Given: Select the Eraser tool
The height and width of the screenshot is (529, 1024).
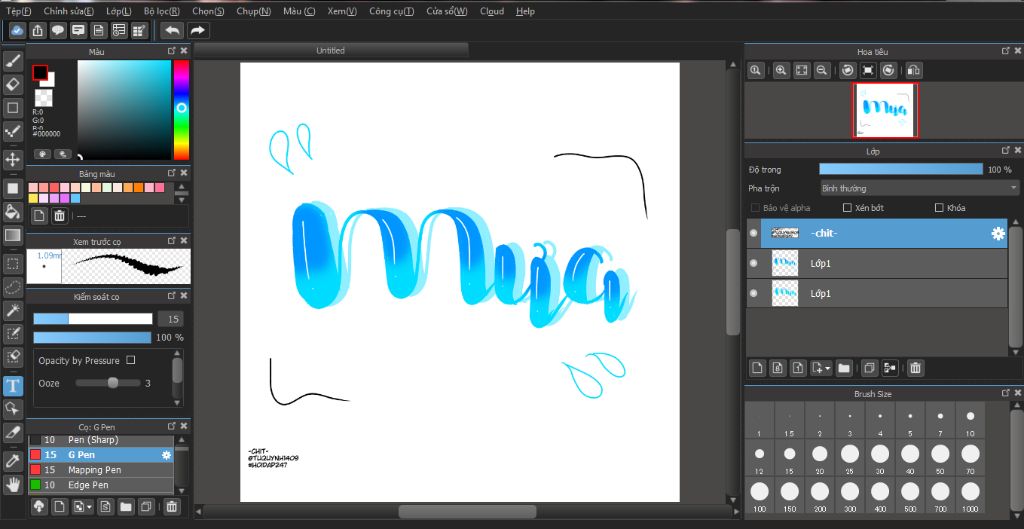Looking at the screenshot, I should click(x=13, y=84).
